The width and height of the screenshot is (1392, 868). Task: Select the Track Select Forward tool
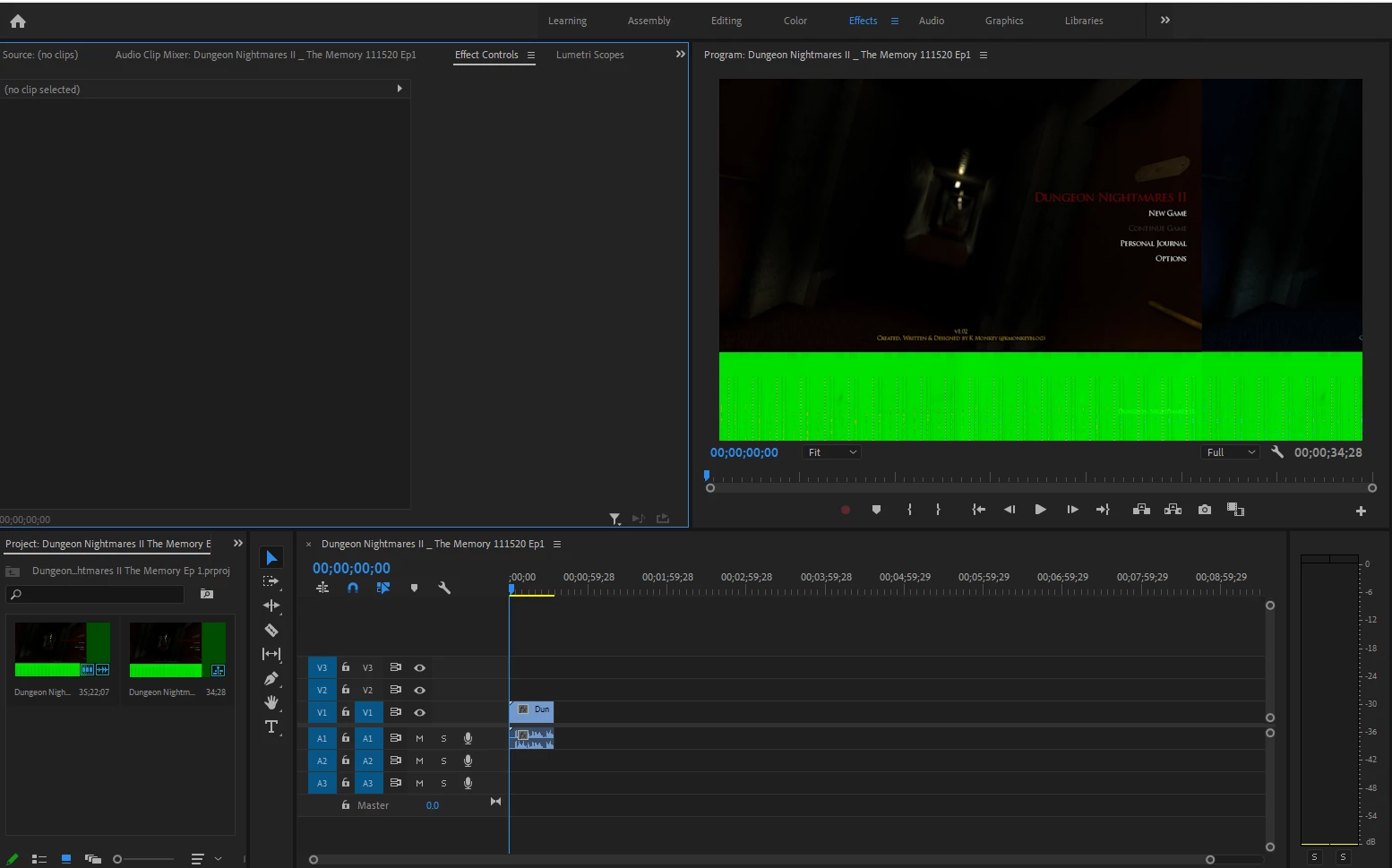click(x=271, y=581)
